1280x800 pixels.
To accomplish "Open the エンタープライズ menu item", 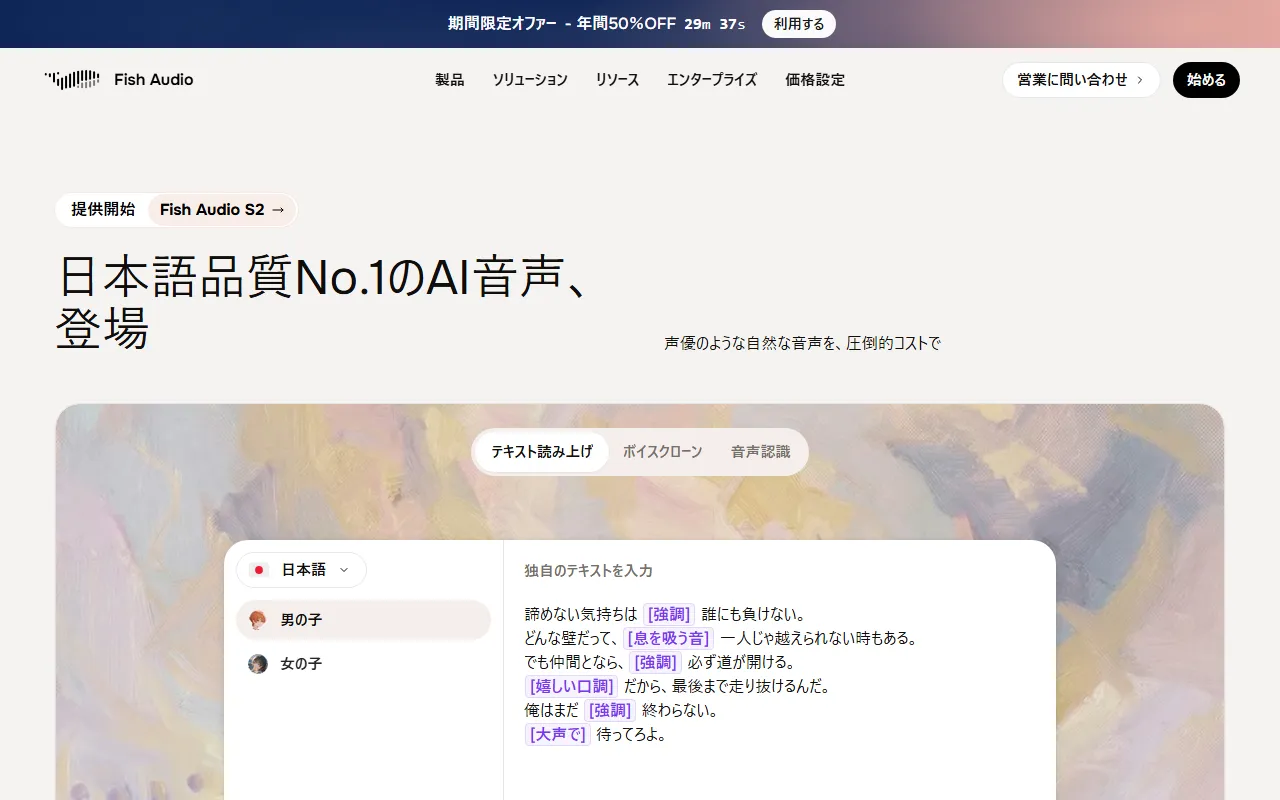I will (x=711, y=80).
